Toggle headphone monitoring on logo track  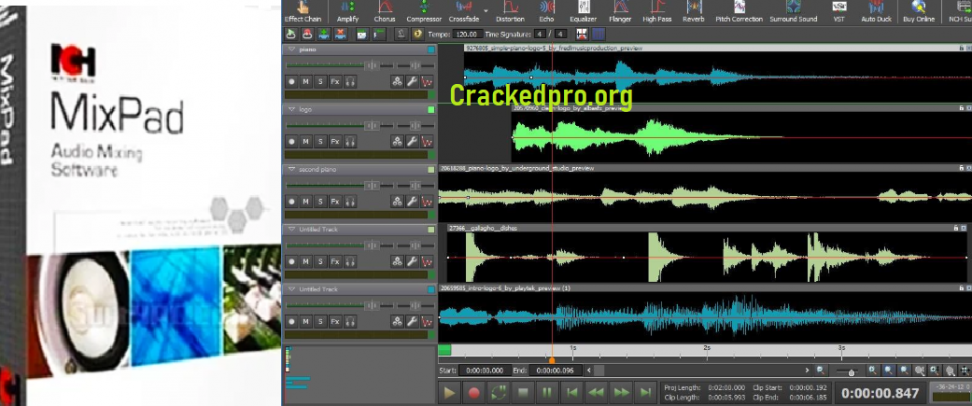coord(350,141)
